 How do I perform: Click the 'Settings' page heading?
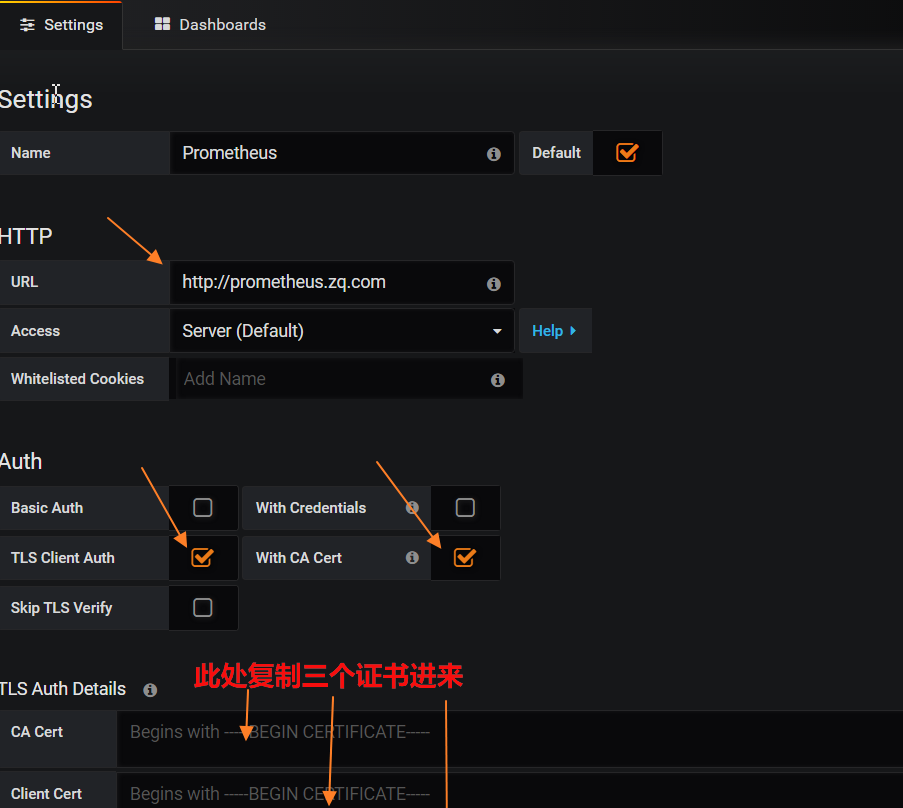tap(45, 100)
